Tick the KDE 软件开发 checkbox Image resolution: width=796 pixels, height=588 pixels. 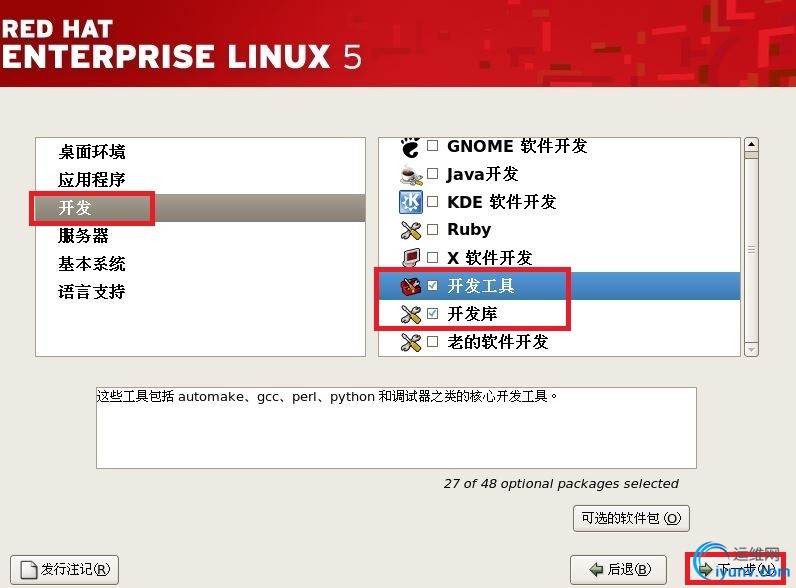click(x=433, y=202)
